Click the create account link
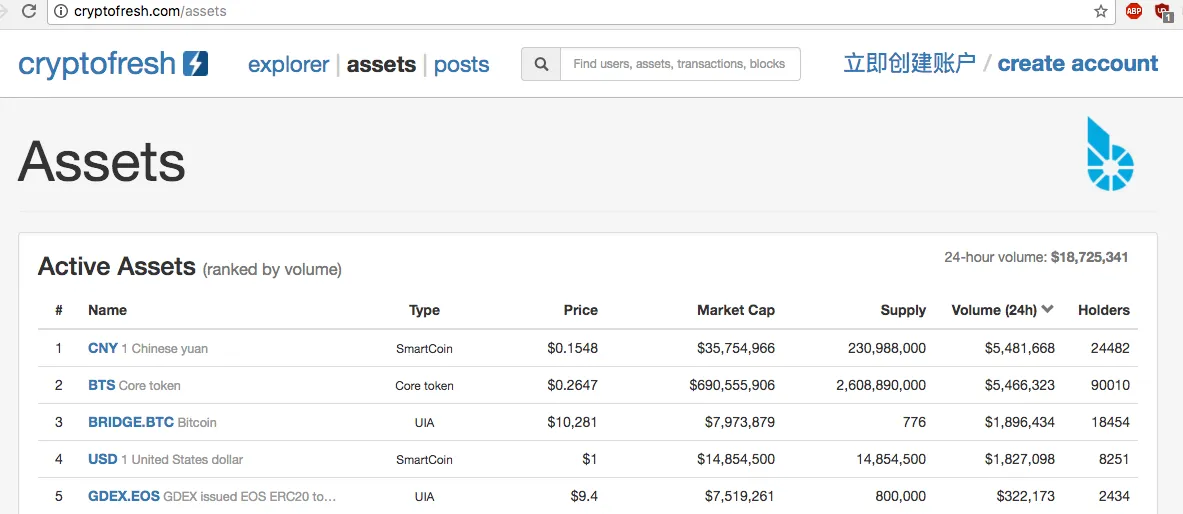This screenshot has width=1183, height=514. [x=1077, y=63]
